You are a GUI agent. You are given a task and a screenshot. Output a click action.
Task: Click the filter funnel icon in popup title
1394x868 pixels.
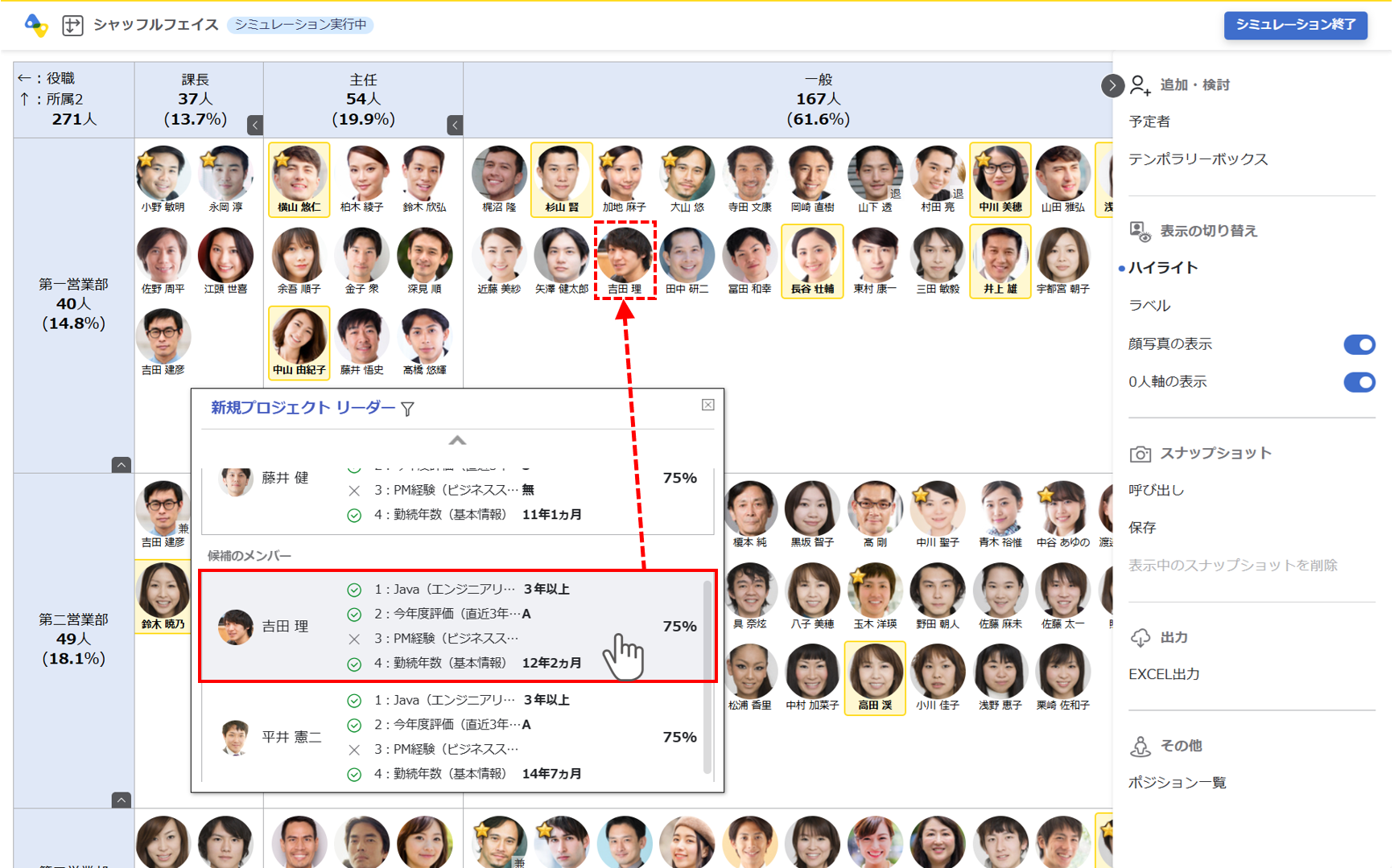pos(408,409)
